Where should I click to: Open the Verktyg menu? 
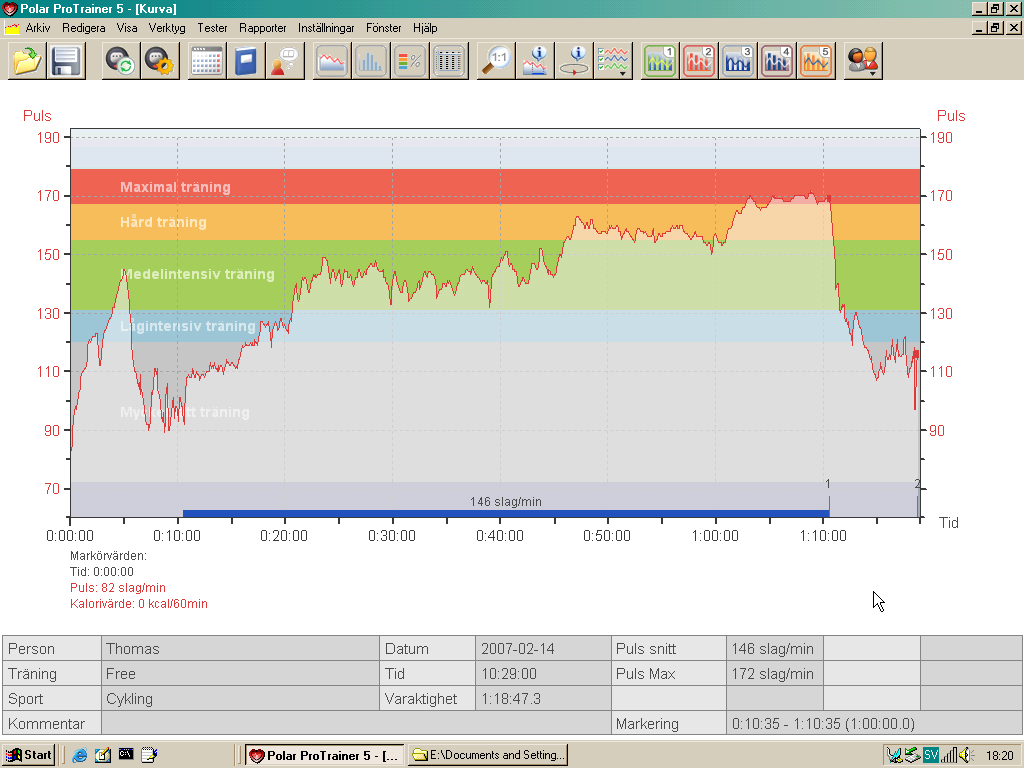pos(167,28)
